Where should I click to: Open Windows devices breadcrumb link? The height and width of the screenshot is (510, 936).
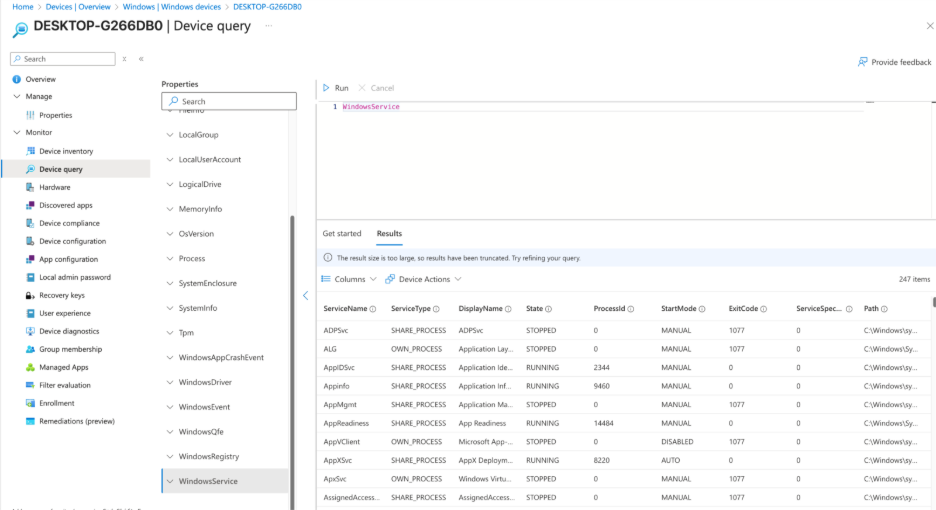pyautogui.click(x=170, y=7)
